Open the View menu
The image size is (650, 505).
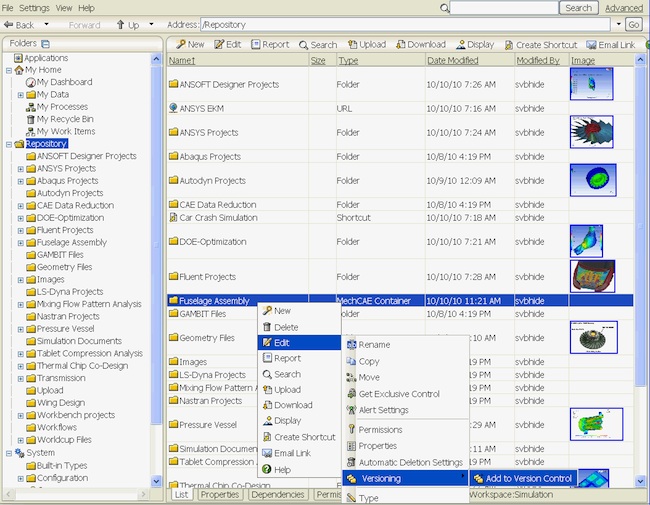(63, 8)
